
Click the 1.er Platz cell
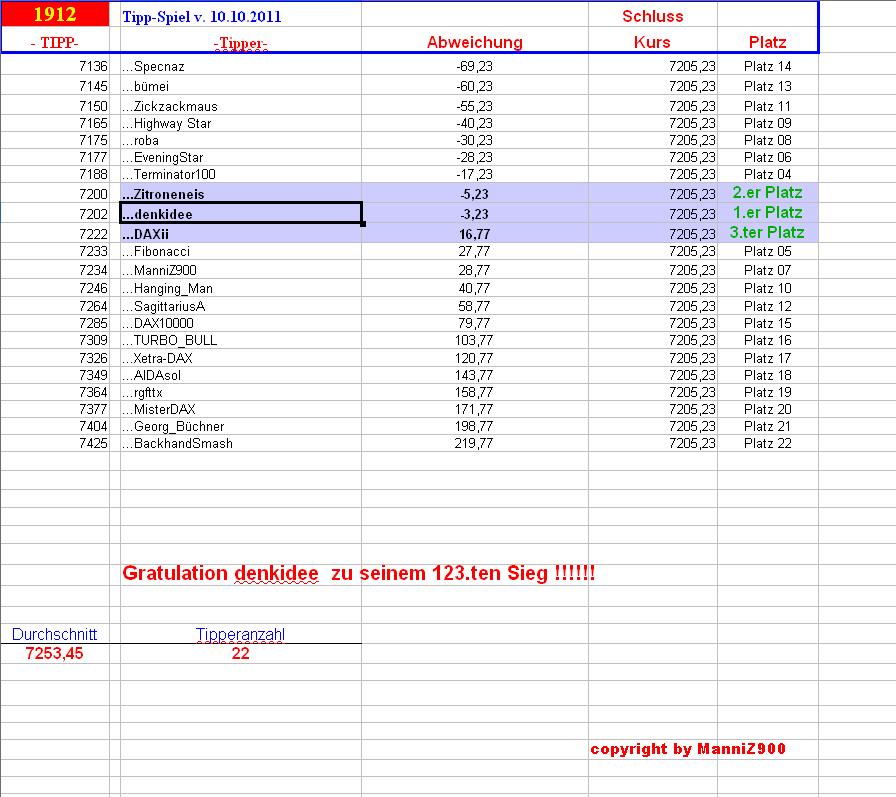767,213
